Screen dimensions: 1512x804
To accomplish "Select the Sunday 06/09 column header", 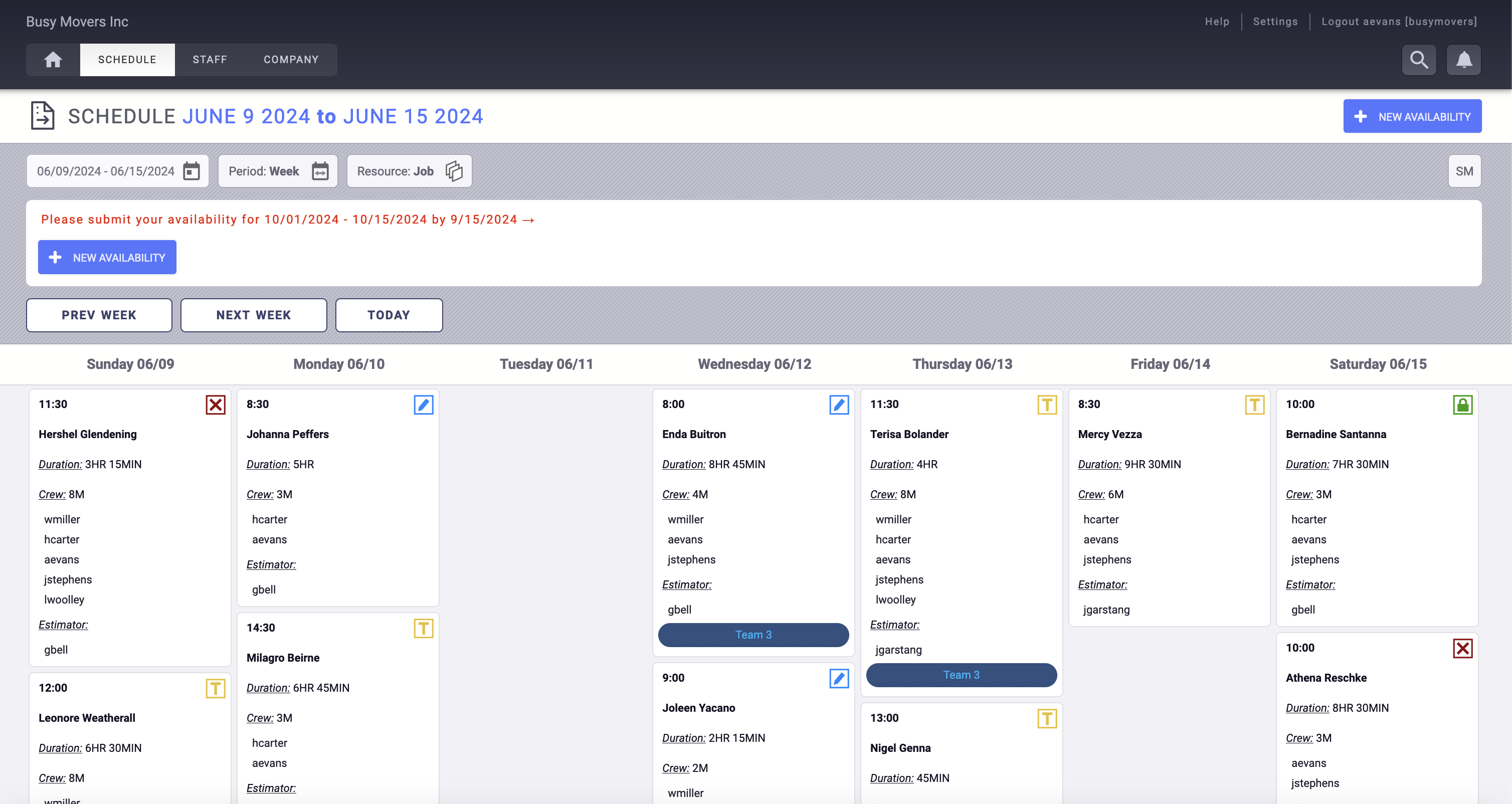I will (130, 364).
